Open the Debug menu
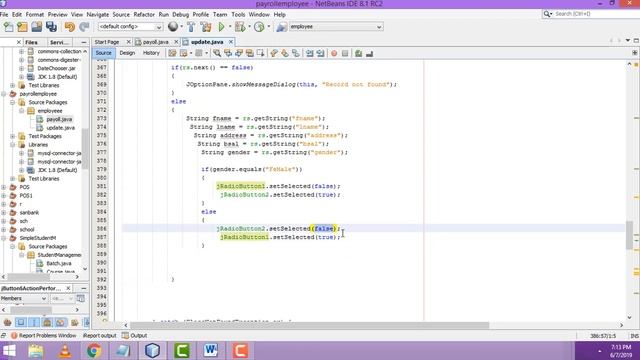Screen dimensions: 640x360 click(180, 14)
